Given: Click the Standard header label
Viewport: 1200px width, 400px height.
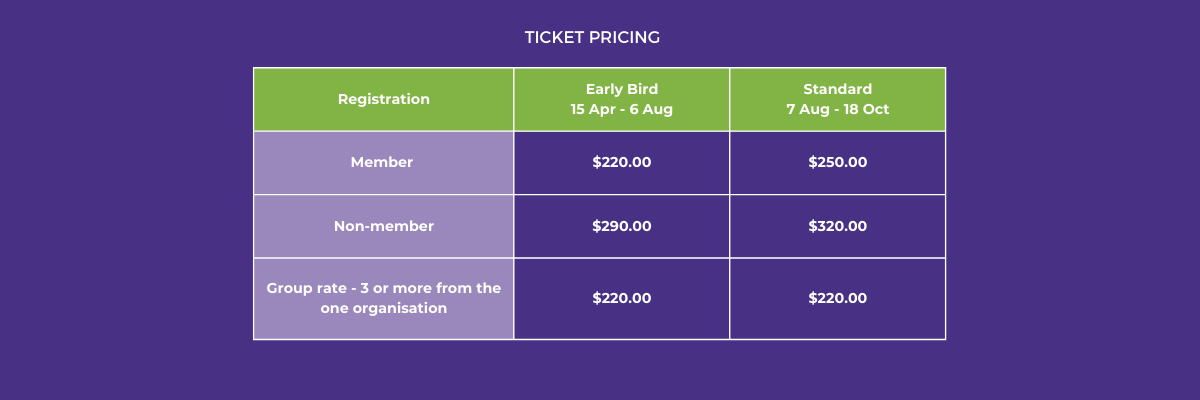Looking at the screenshot, I should point(838,88).
